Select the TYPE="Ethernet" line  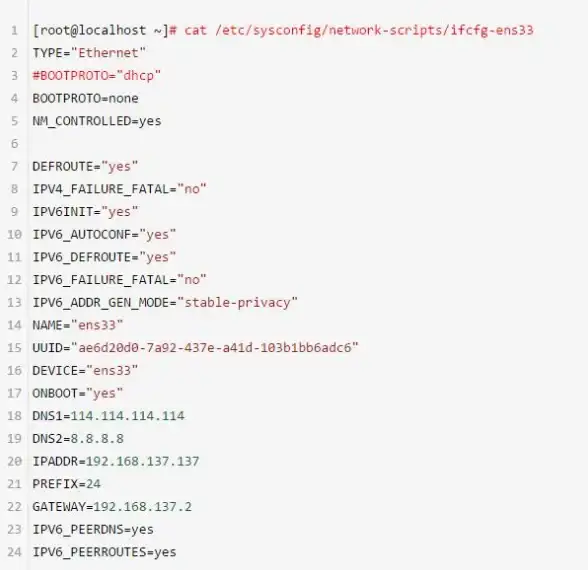89,53
